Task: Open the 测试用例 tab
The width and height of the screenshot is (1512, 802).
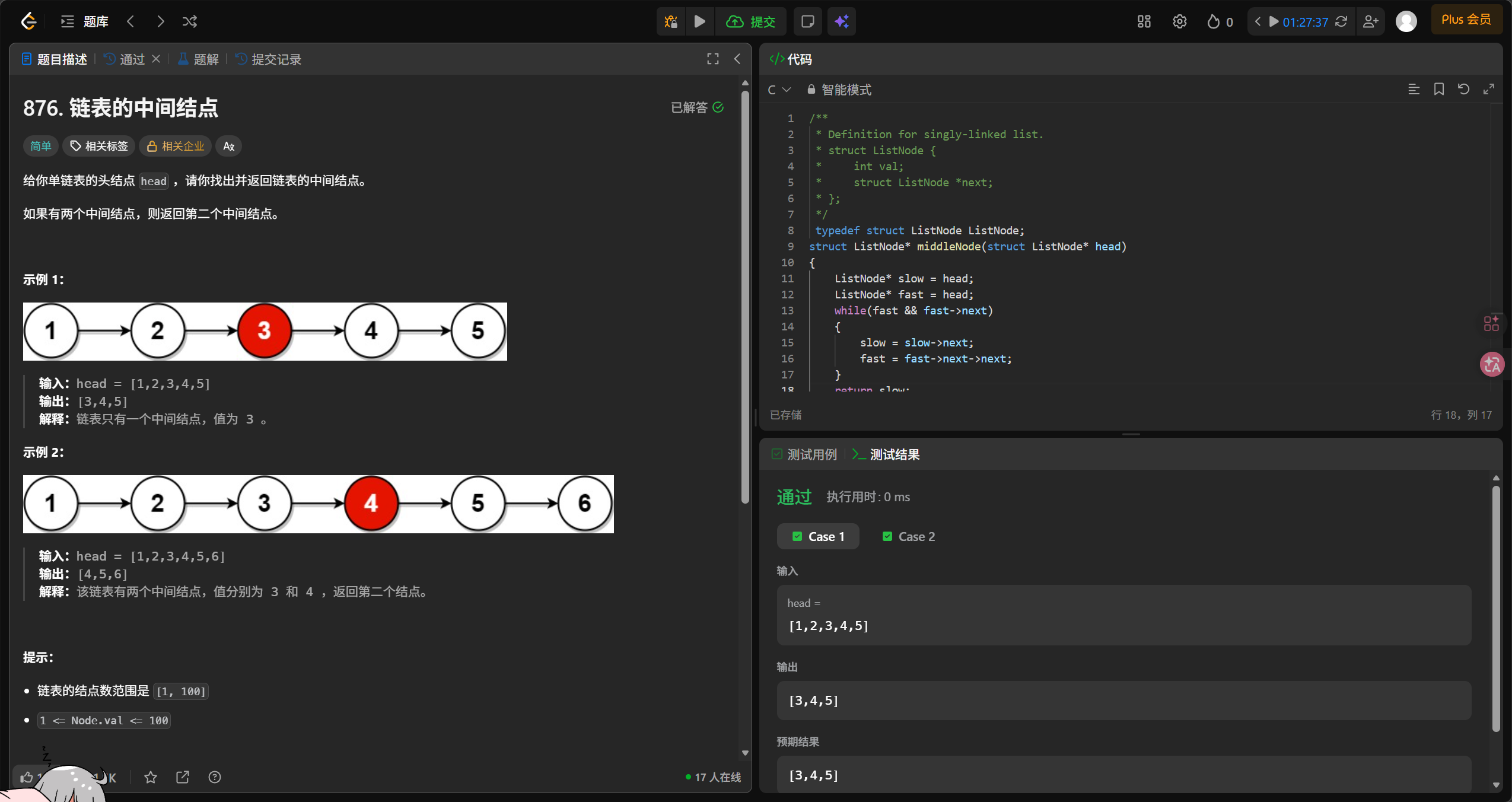Action: coord(804,455)
